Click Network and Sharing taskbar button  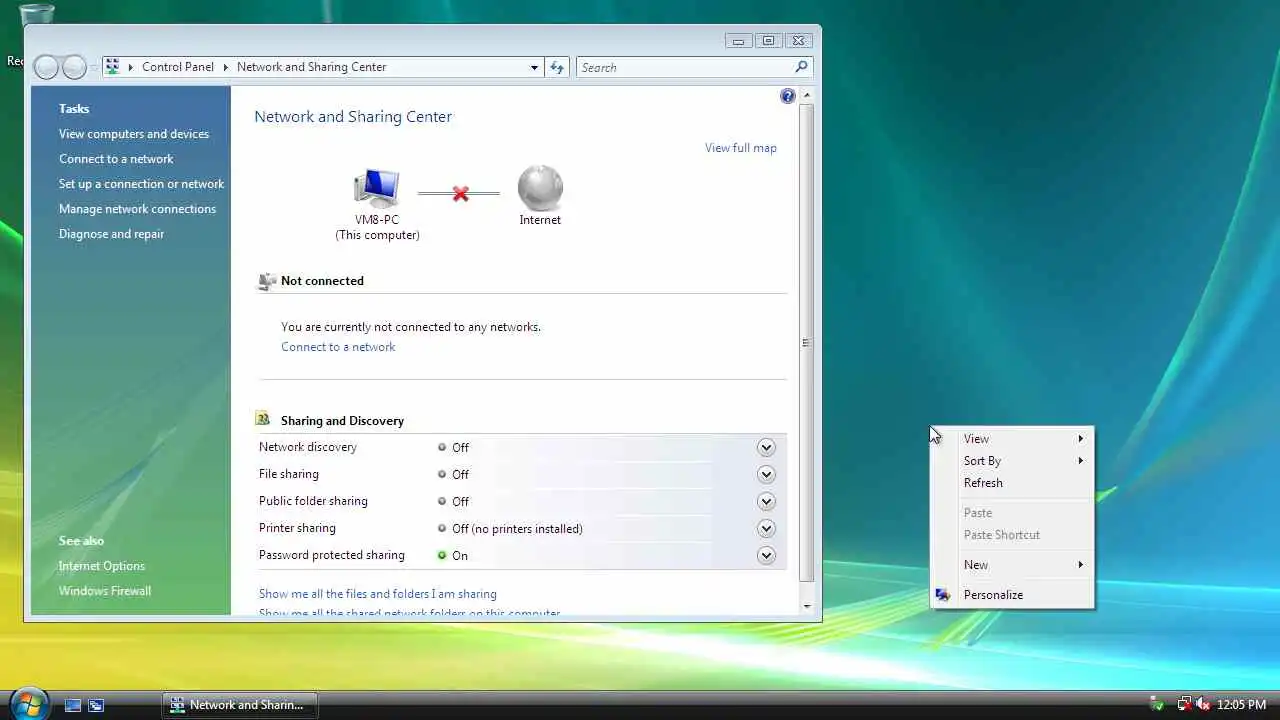[240, 705]
